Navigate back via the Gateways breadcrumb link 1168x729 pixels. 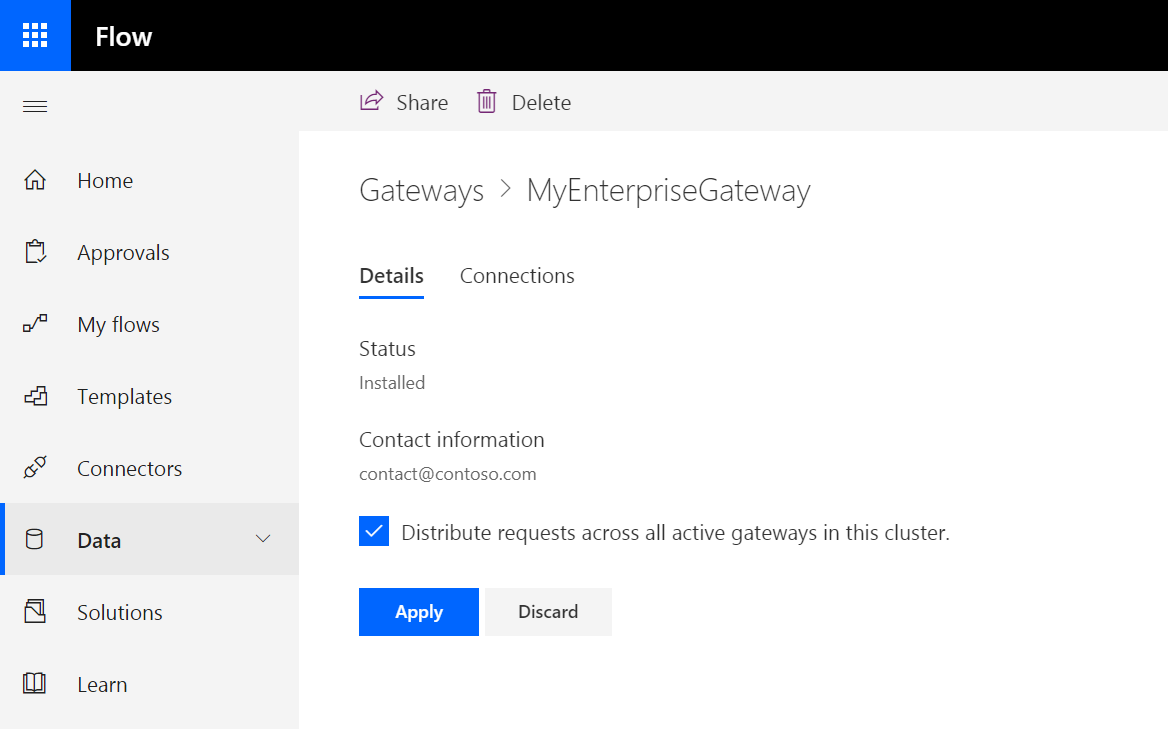click(x=421, y=190)
